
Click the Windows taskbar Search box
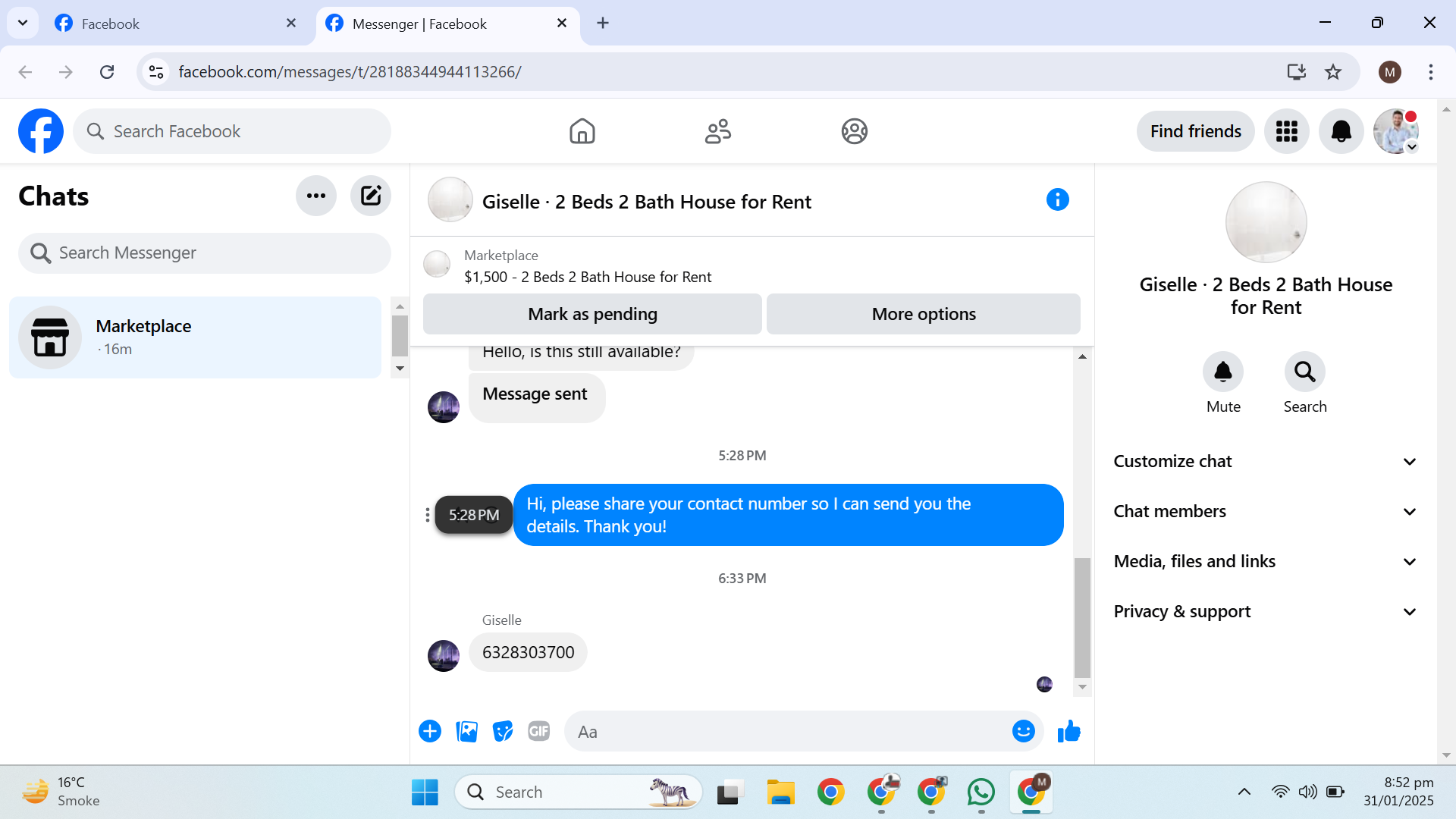pyautogui.click(x=579, y=792)
